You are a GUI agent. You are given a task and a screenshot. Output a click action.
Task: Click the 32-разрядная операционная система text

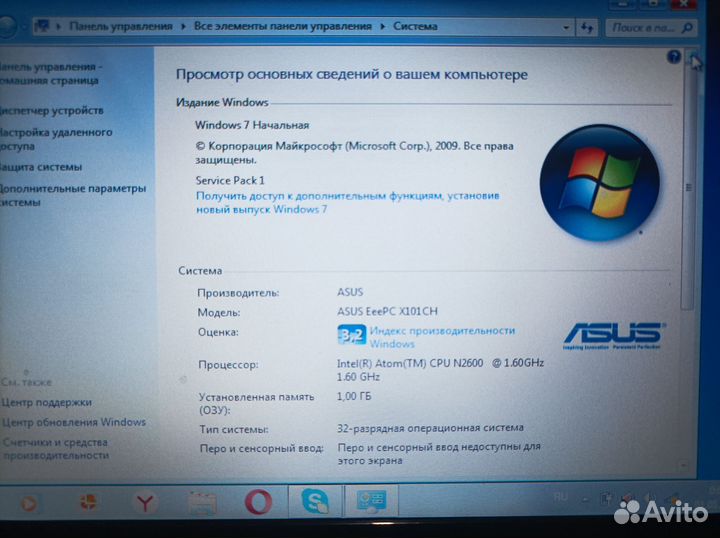[430, 428]
